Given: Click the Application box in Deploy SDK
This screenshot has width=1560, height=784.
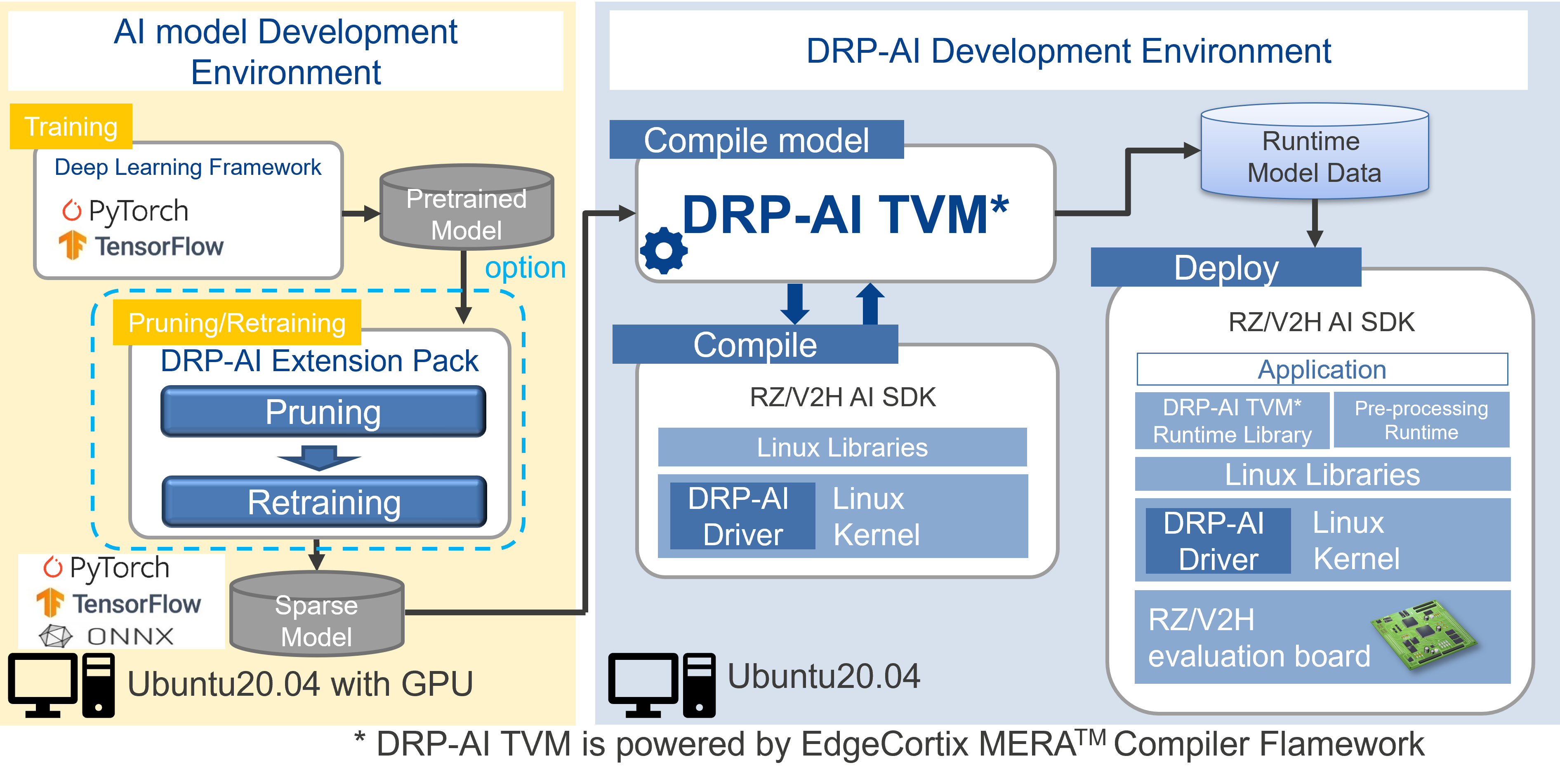Looking at the screenshot, I should (x=1322, y=369).
